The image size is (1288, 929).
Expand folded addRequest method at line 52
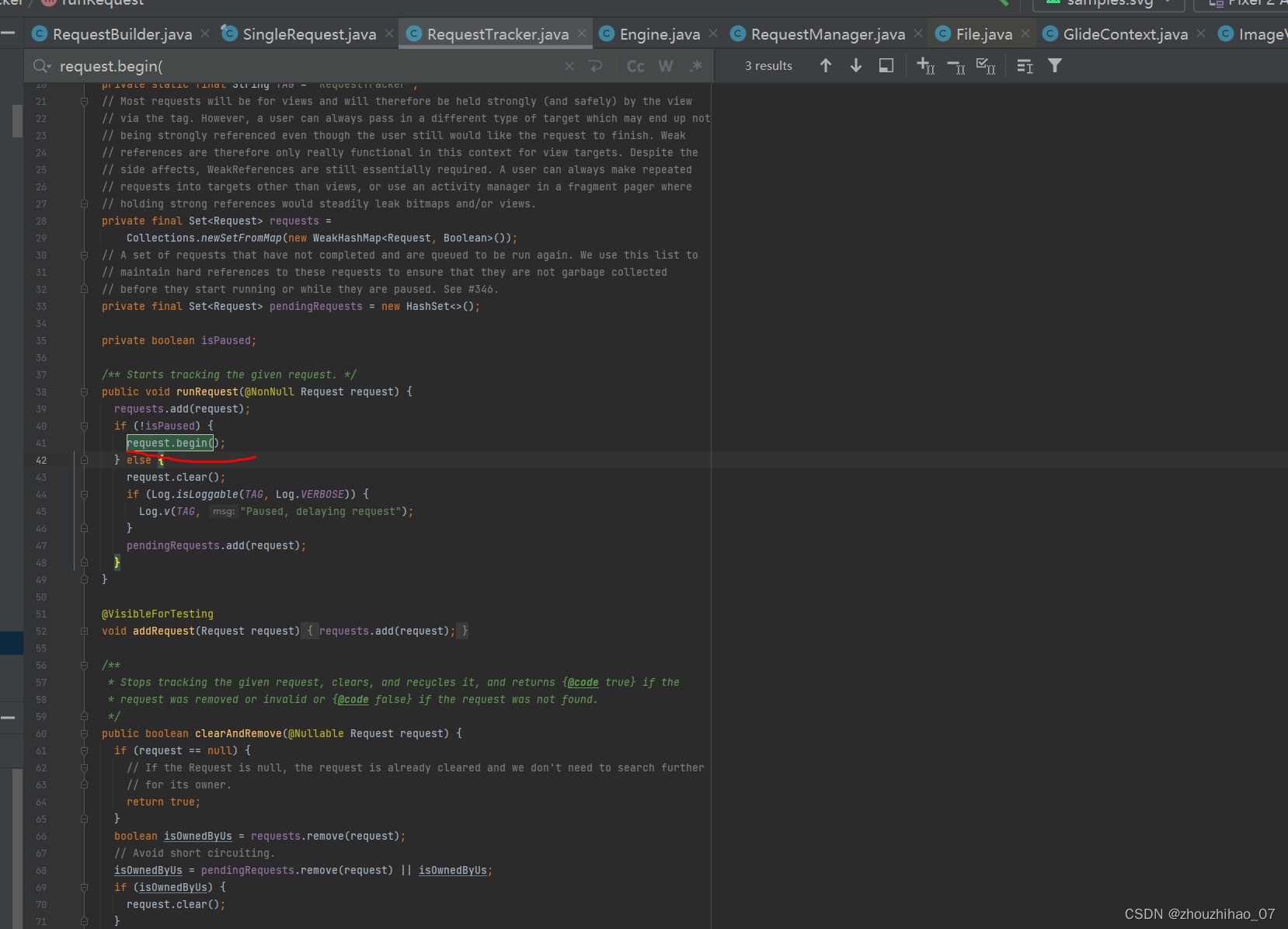point(84,632)
